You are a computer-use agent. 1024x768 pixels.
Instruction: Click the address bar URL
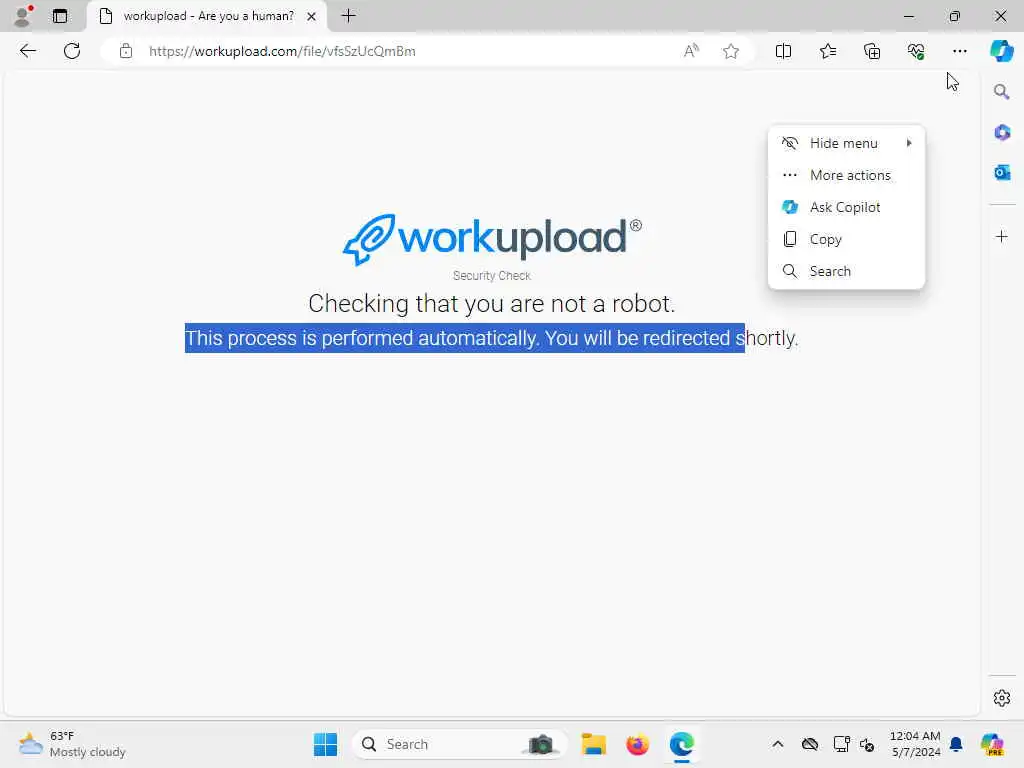[281, 51]
